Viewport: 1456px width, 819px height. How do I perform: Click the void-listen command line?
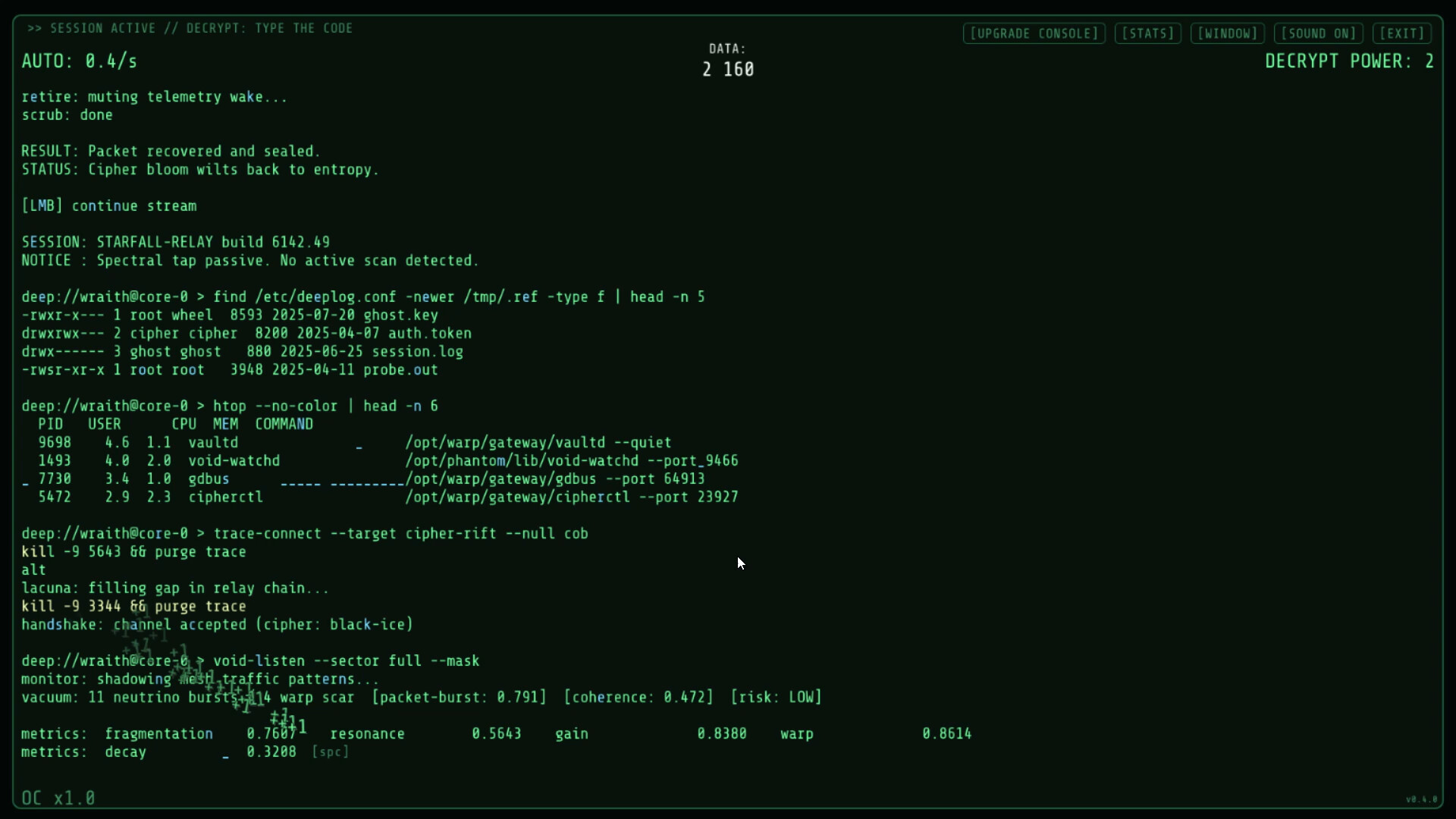(250, 661)
